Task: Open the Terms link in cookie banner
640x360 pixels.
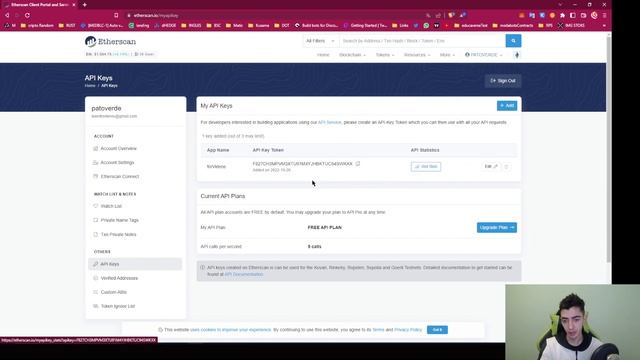Action: 378,330
